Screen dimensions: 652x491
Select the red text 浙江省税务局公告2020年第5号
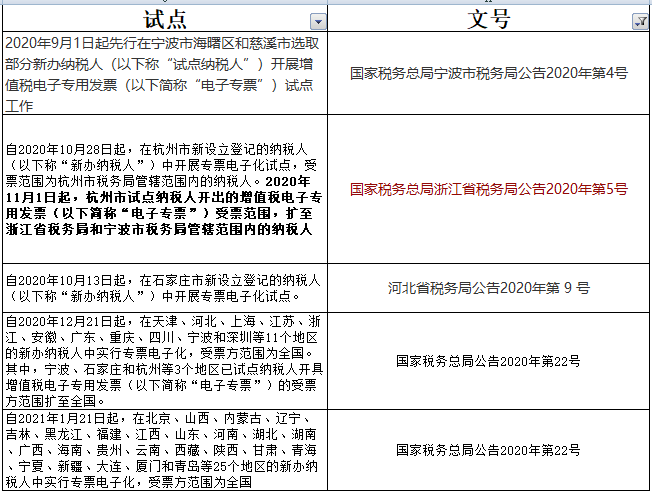click(489, 188)
